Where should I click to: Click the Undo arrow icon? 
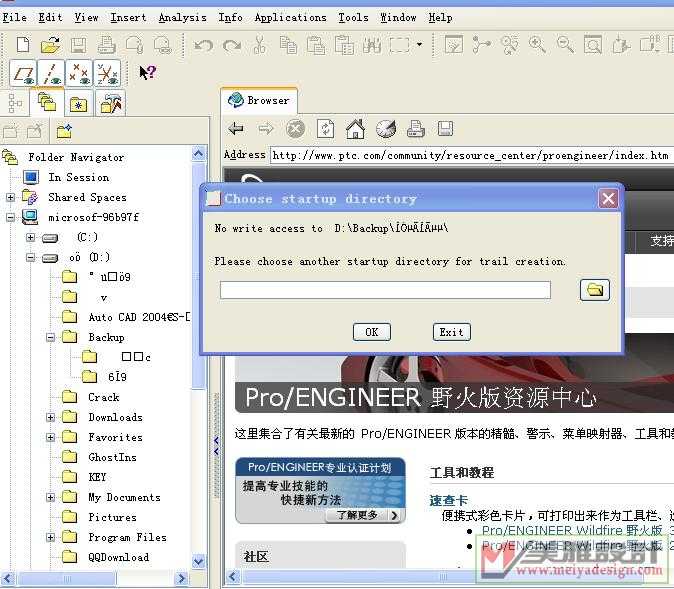(203, 45)
